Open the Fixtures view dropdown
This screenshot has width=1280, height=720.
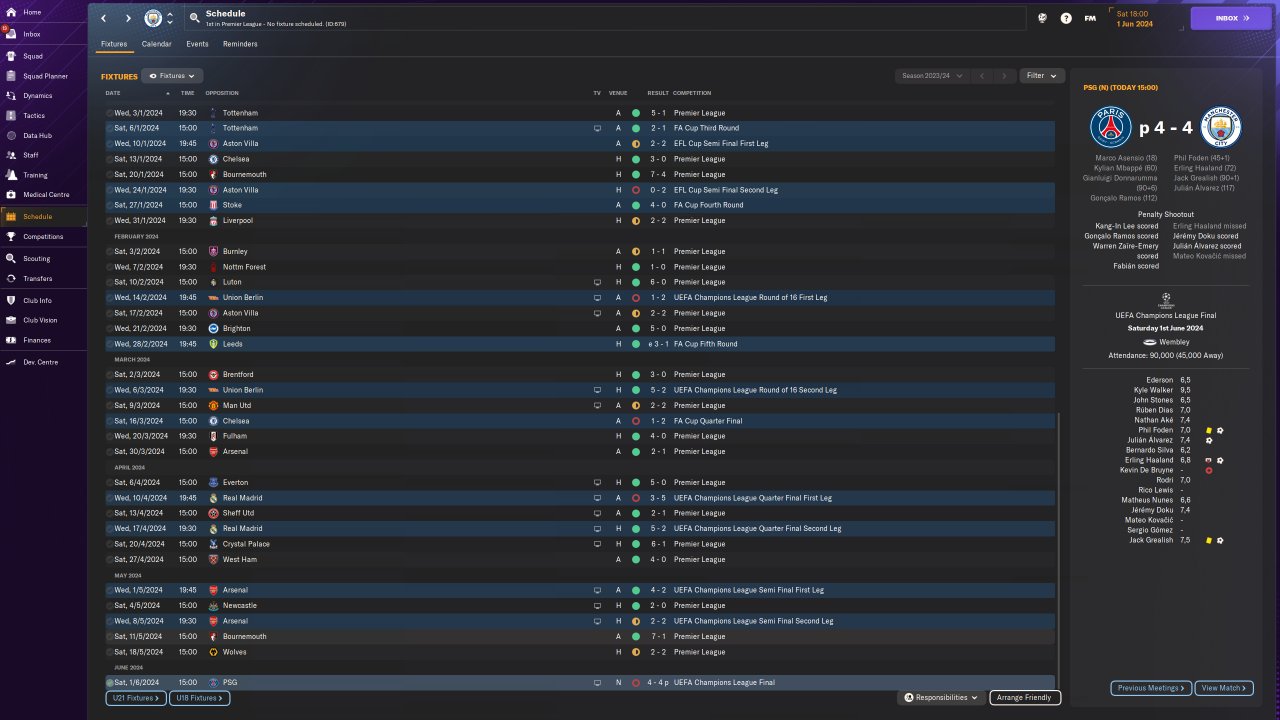coord(172,76)
